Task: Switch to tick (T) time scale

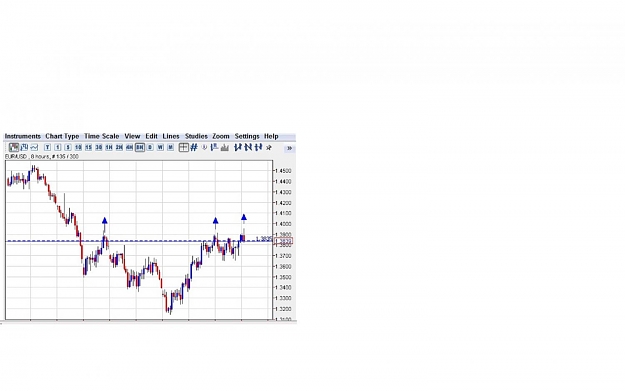Action: coord(47,147)
